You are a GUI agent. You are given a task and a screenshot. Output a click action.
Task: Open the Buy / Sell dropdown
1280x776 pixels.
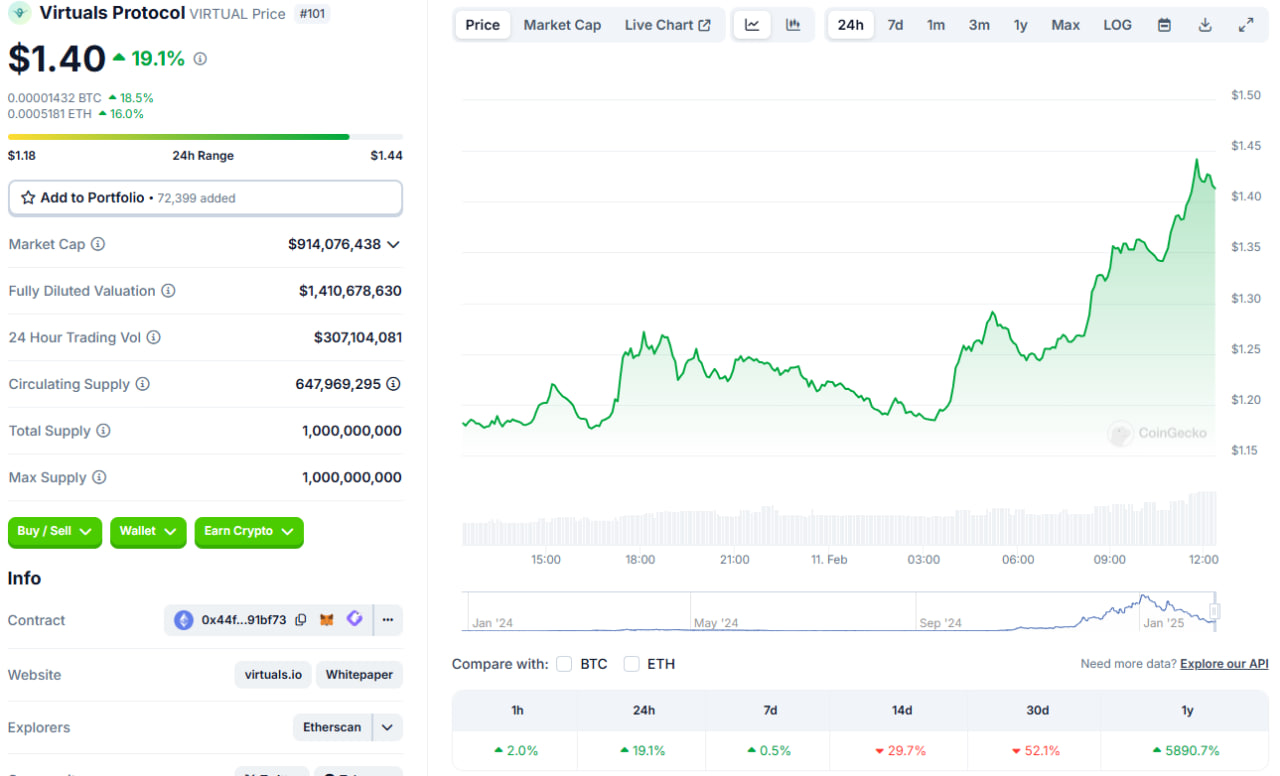pos(55,532)
